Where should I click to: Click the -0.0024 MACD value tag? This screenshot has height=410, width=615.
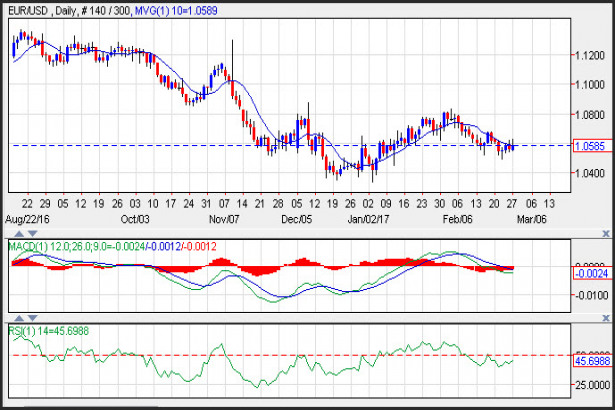(x=588, y=271)
